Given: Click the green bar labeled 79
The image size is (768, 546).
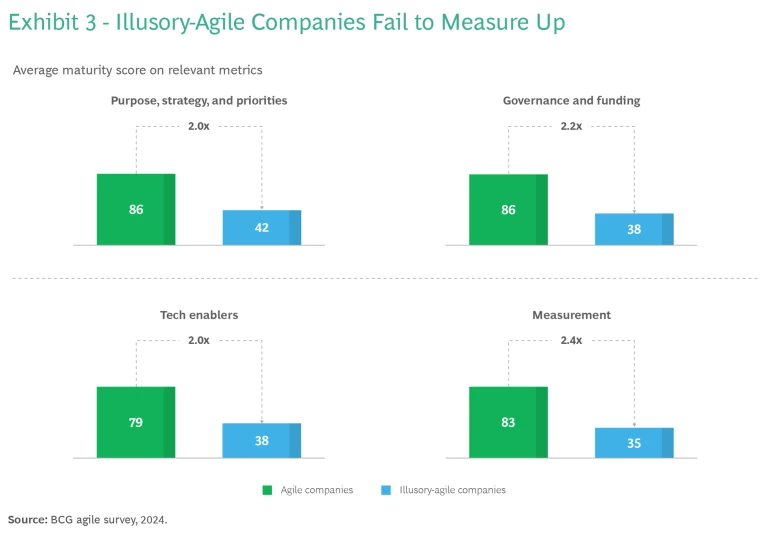Looking at the screenshot, I should [136, 422].
